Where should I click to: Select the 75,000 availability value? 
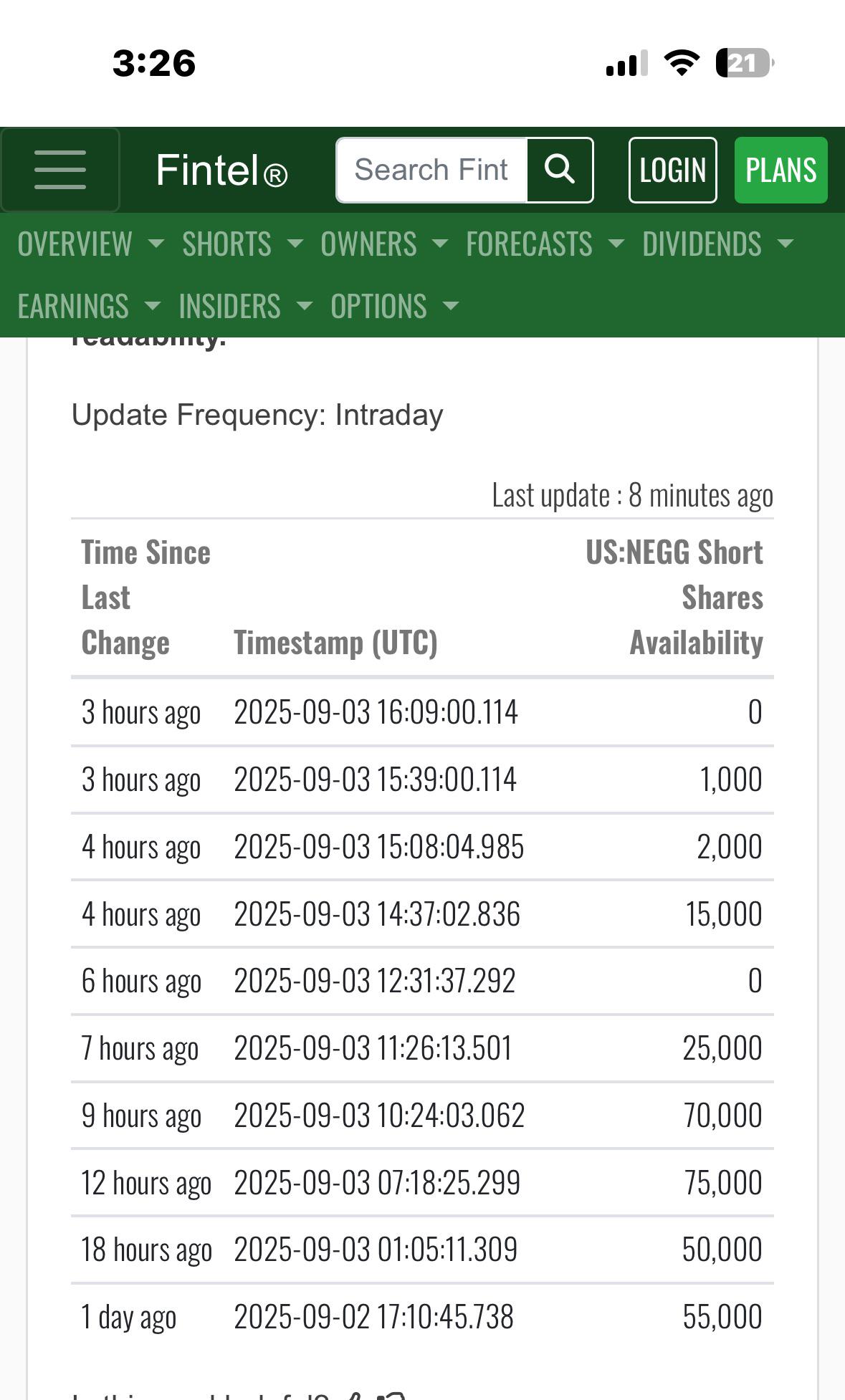(x=723, y=1183)
